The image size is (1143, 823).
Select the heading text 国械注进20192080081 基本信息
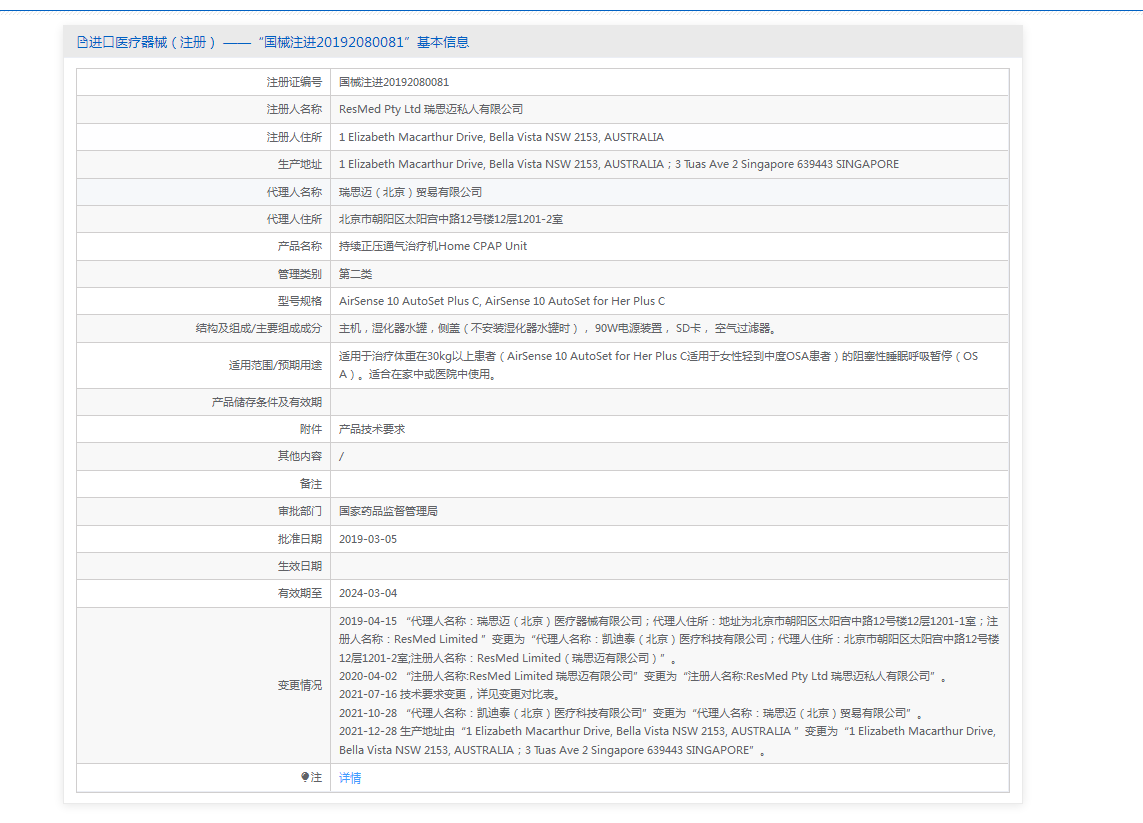click(x=363, y=42)
